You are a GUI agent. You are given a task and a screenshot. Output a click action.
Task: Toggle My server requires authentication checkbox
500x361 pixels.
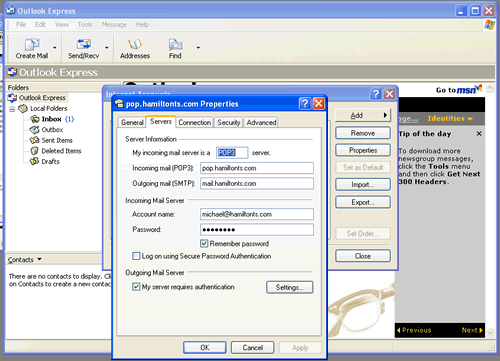point(136,287)
